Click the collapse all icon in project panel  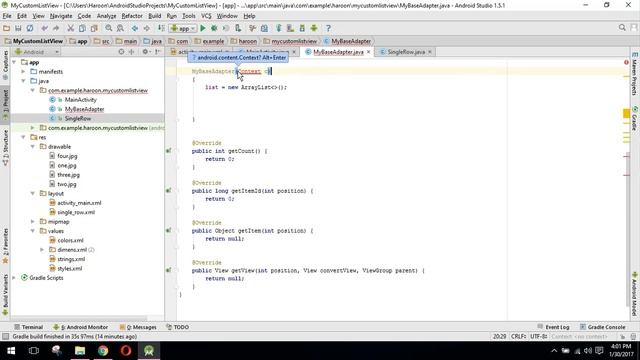pos(131,52)
